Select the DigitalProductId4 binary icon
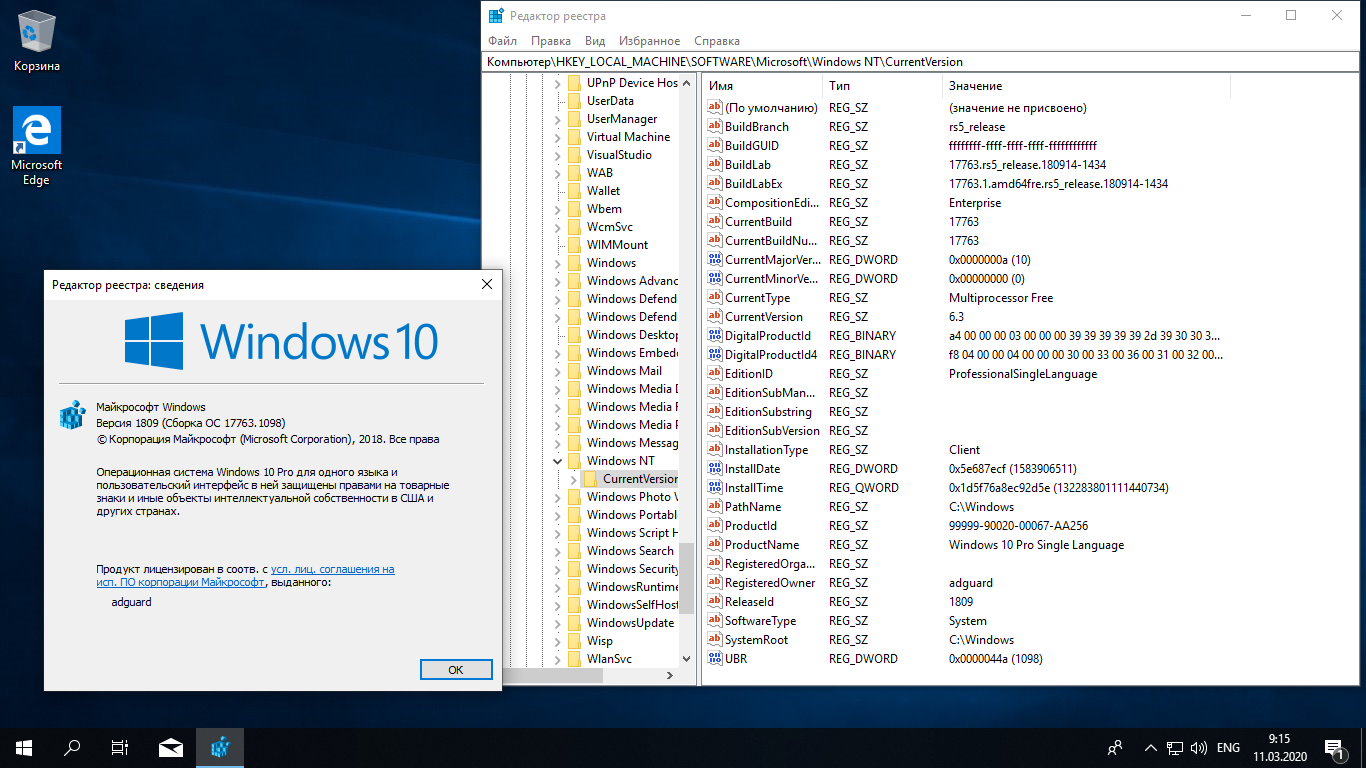This screenshot has height=768, width=1366. 715,355
